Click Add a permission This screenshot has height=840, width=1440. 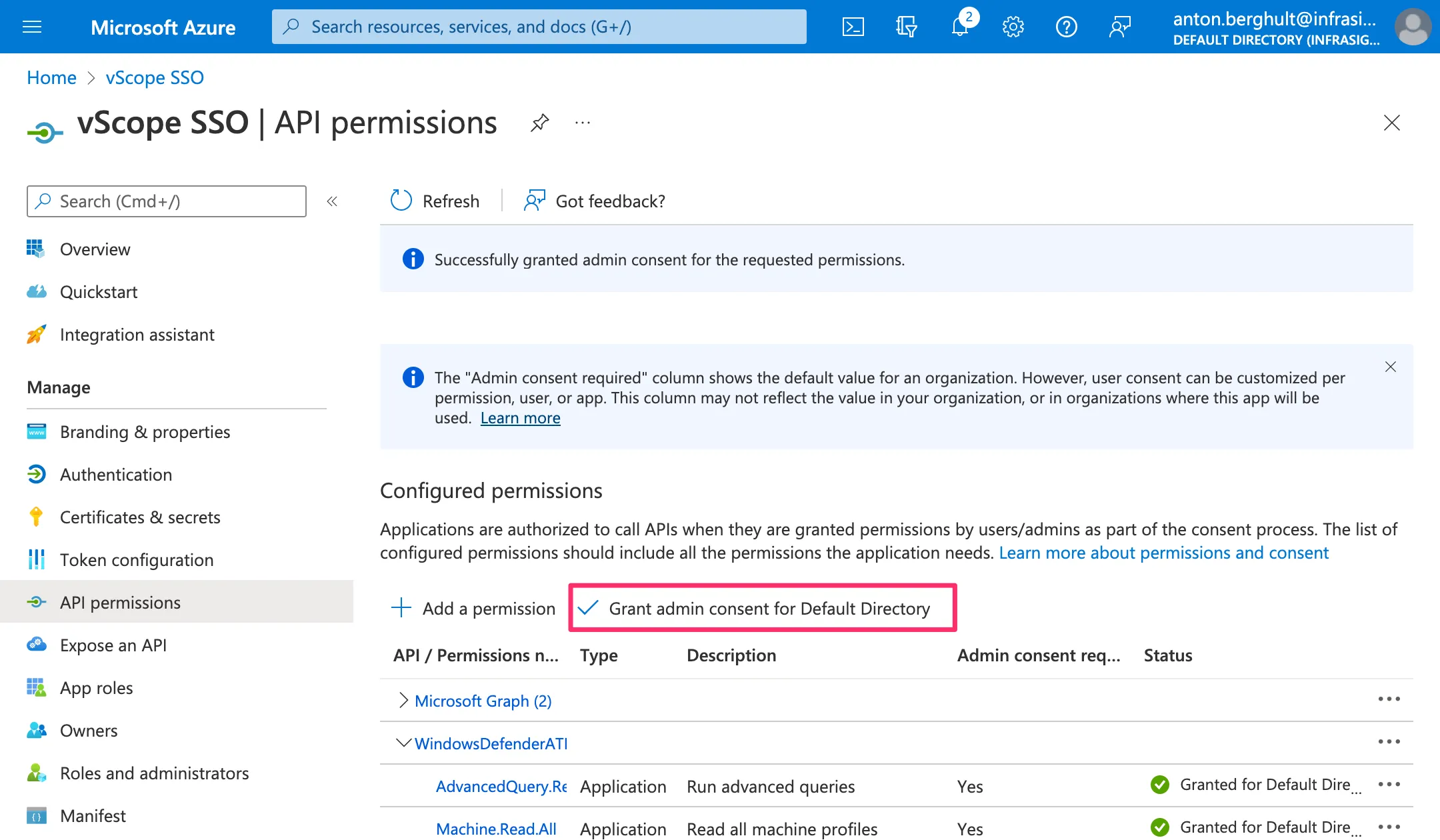473,608
